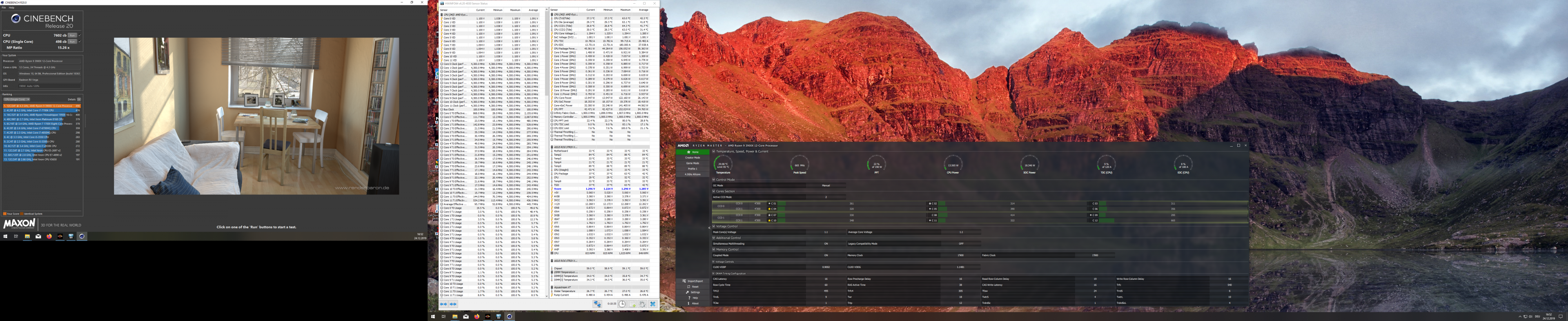The image size is (1568, 321).
Task: Click the EDC (CPU) gauge
Action: pyautogui.click(x=1183, y=165)
